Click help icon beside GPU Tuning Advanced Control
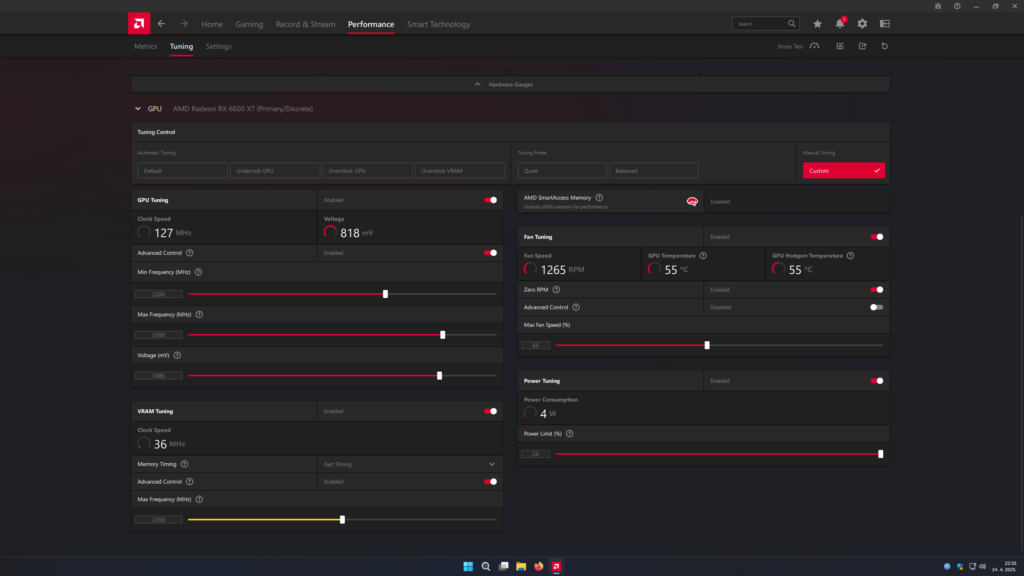Viewport: 1024px width, 576px height. click(189, 253)
